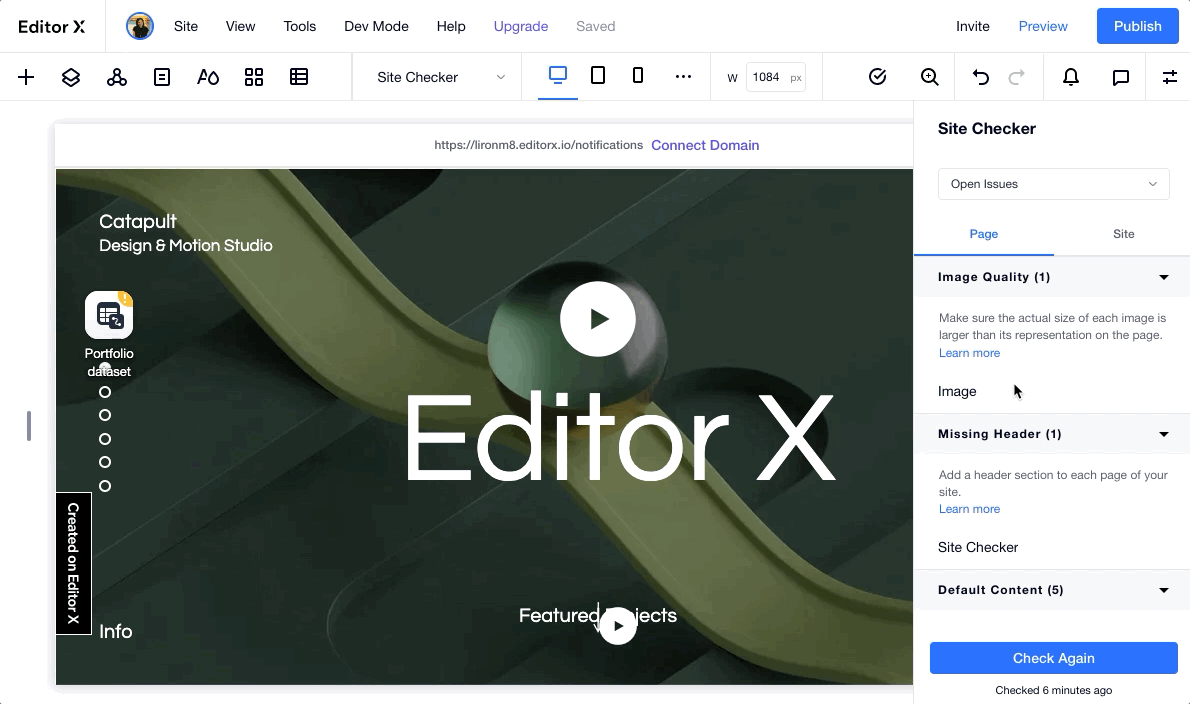The image size is (1190, 704).
Task: Click the Preview link
Action: point(1043,26)
